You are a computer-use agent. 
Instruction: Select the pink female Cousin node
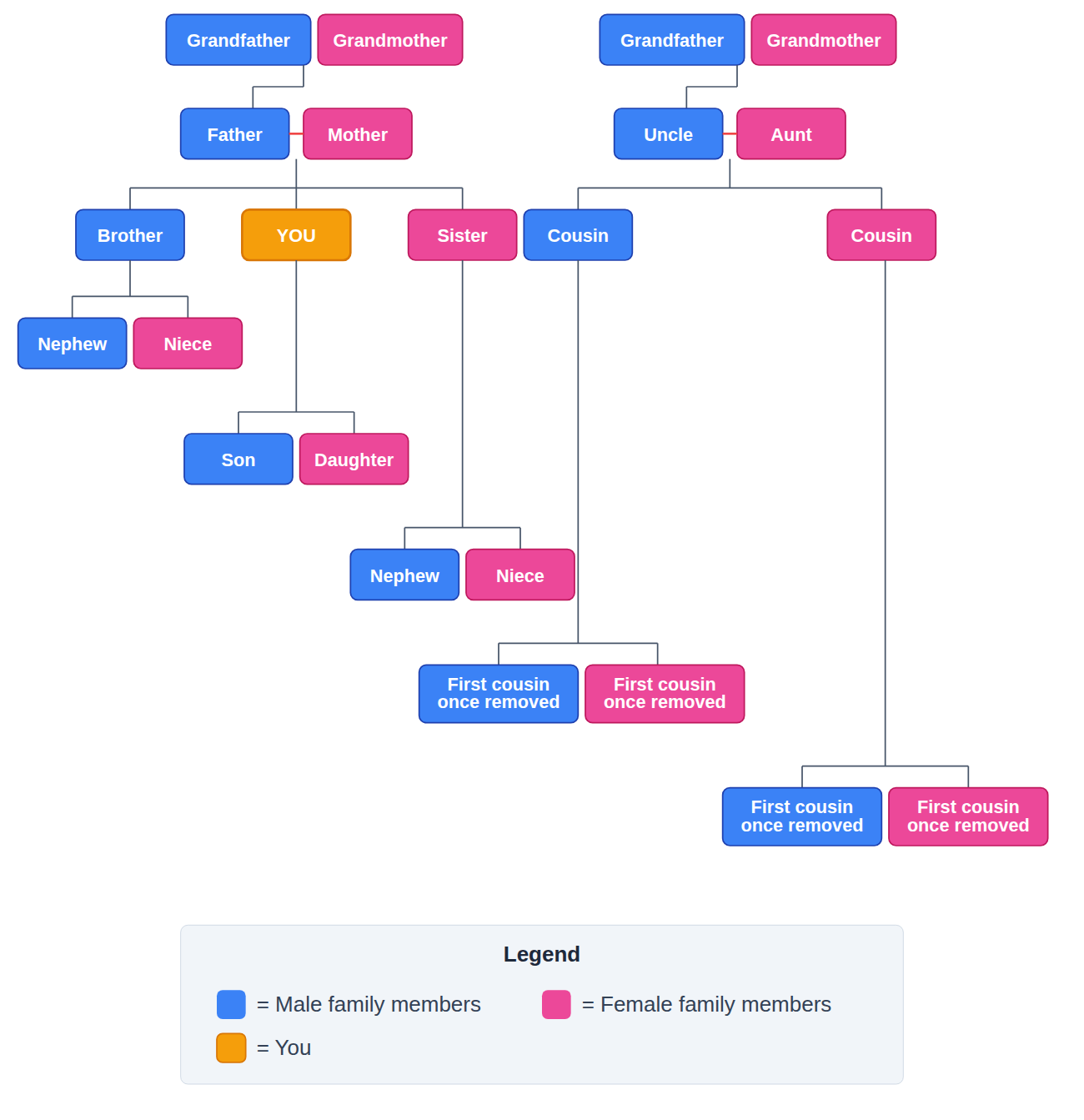pos(881,235)
